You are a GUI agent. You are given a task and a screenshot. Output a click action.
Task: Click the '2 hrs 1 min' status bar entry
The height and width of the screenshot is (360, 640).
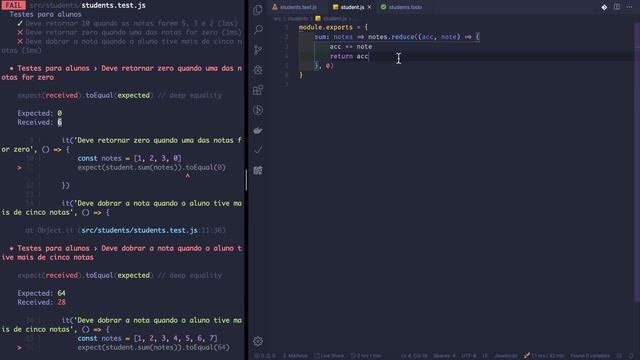coord(366,356)
